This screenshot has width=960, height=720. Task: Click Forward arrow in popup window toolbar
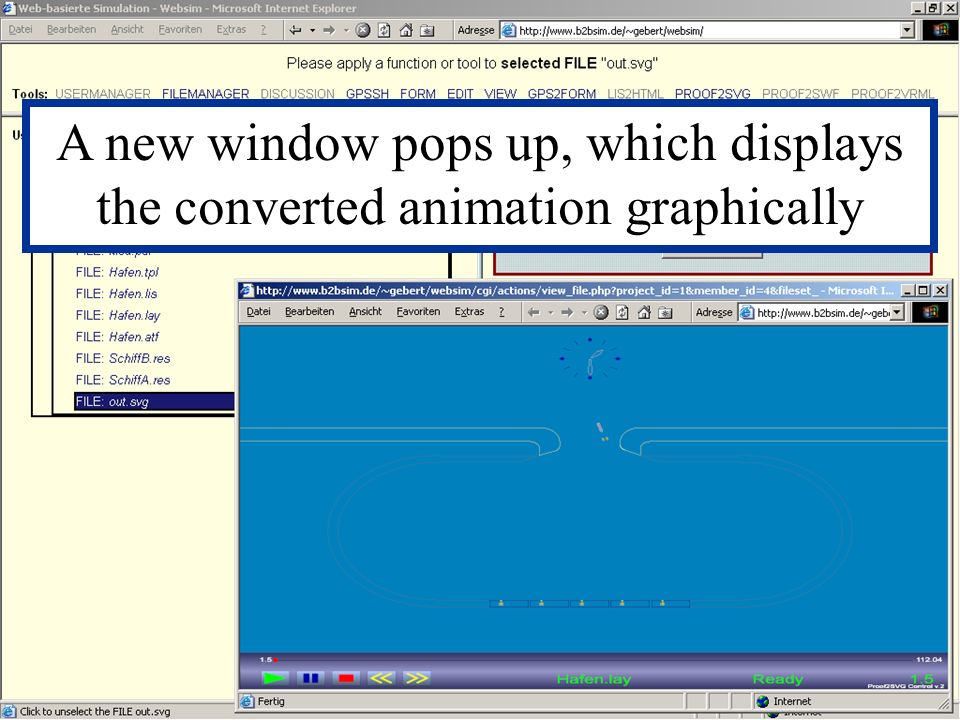(x=568, y=312)
